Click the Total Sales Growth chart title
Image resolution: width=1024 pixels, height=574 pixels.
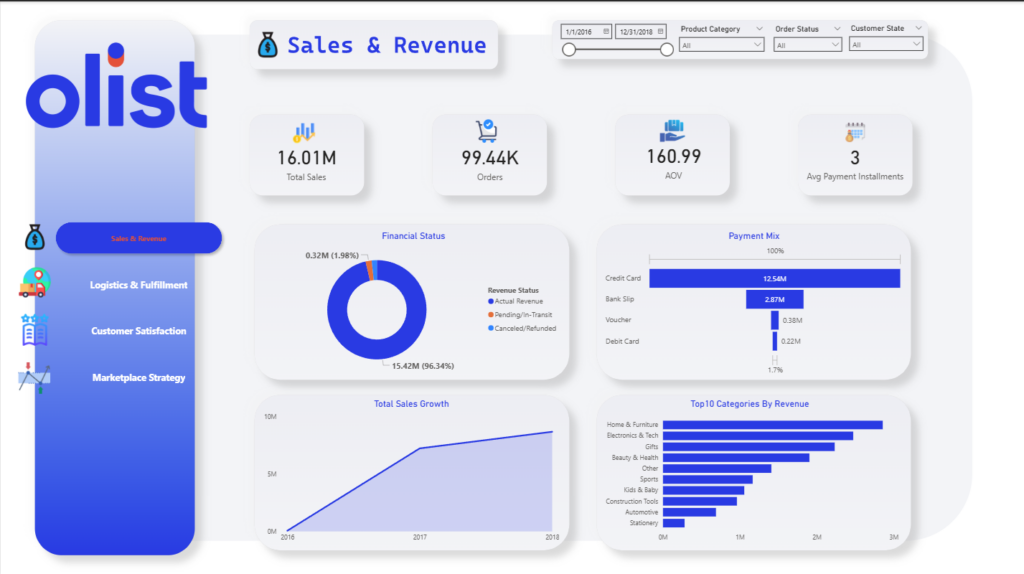(411, 404)
